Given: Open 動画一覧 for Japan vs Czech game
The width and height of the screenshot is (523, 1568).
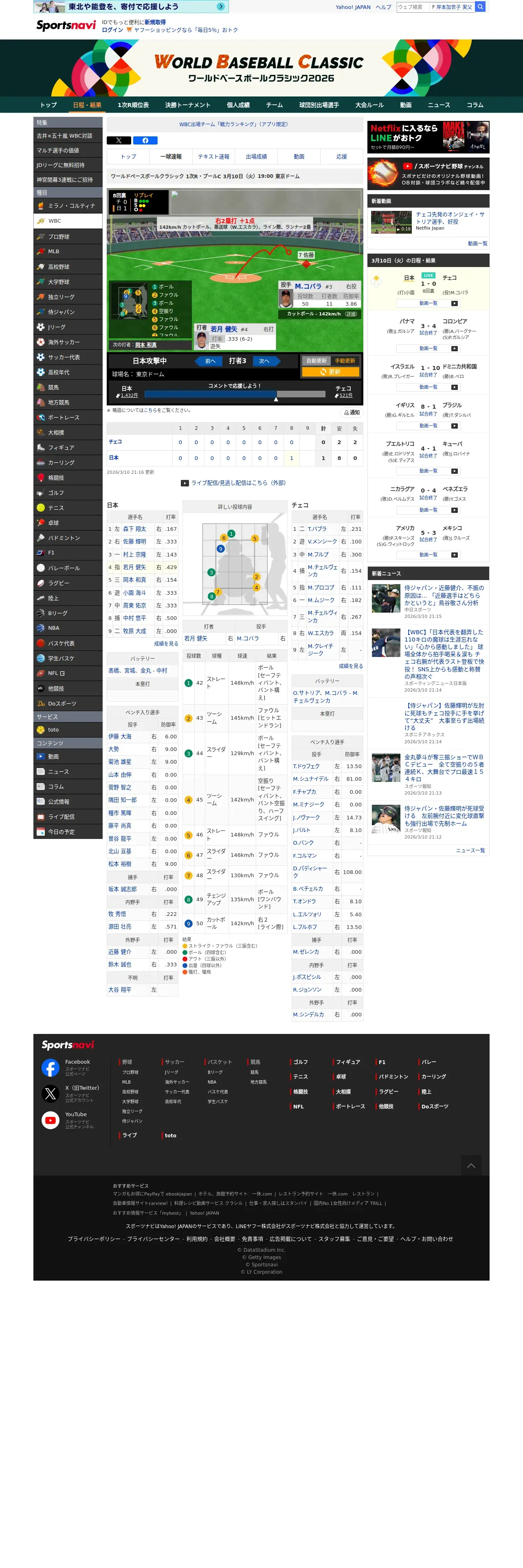Looking at the screenshot, I should pyautogui.click(x=428, y=303).
